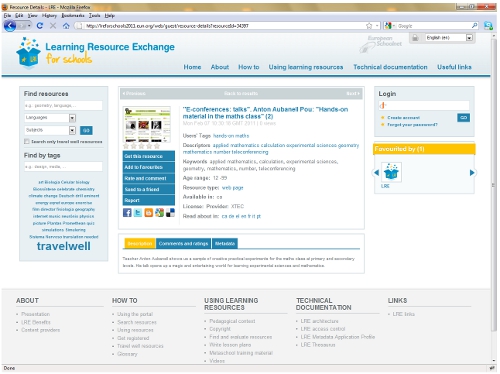Switch to Comments and ratings tab
The height and width of the screenshot is (374, 500).
[183, 244]
